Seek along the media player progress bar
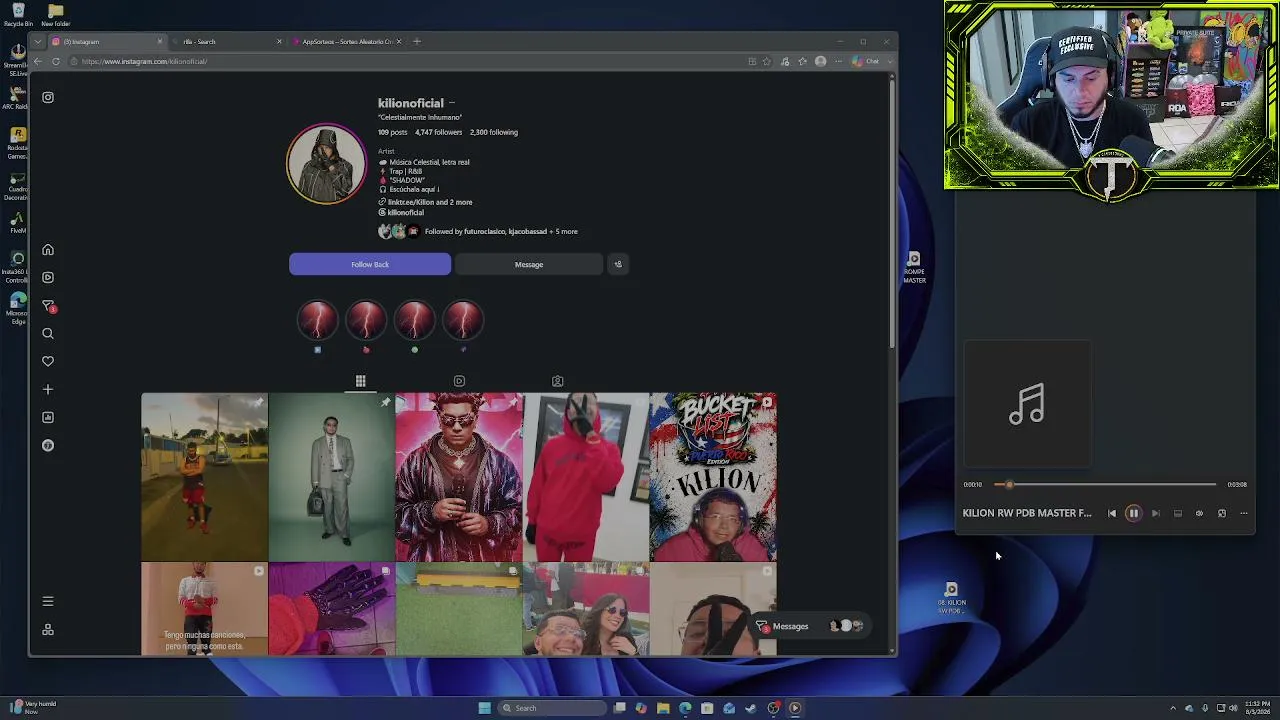Image resolution: width=1280 pixels, height=720 pixels. pos(1105,484)
